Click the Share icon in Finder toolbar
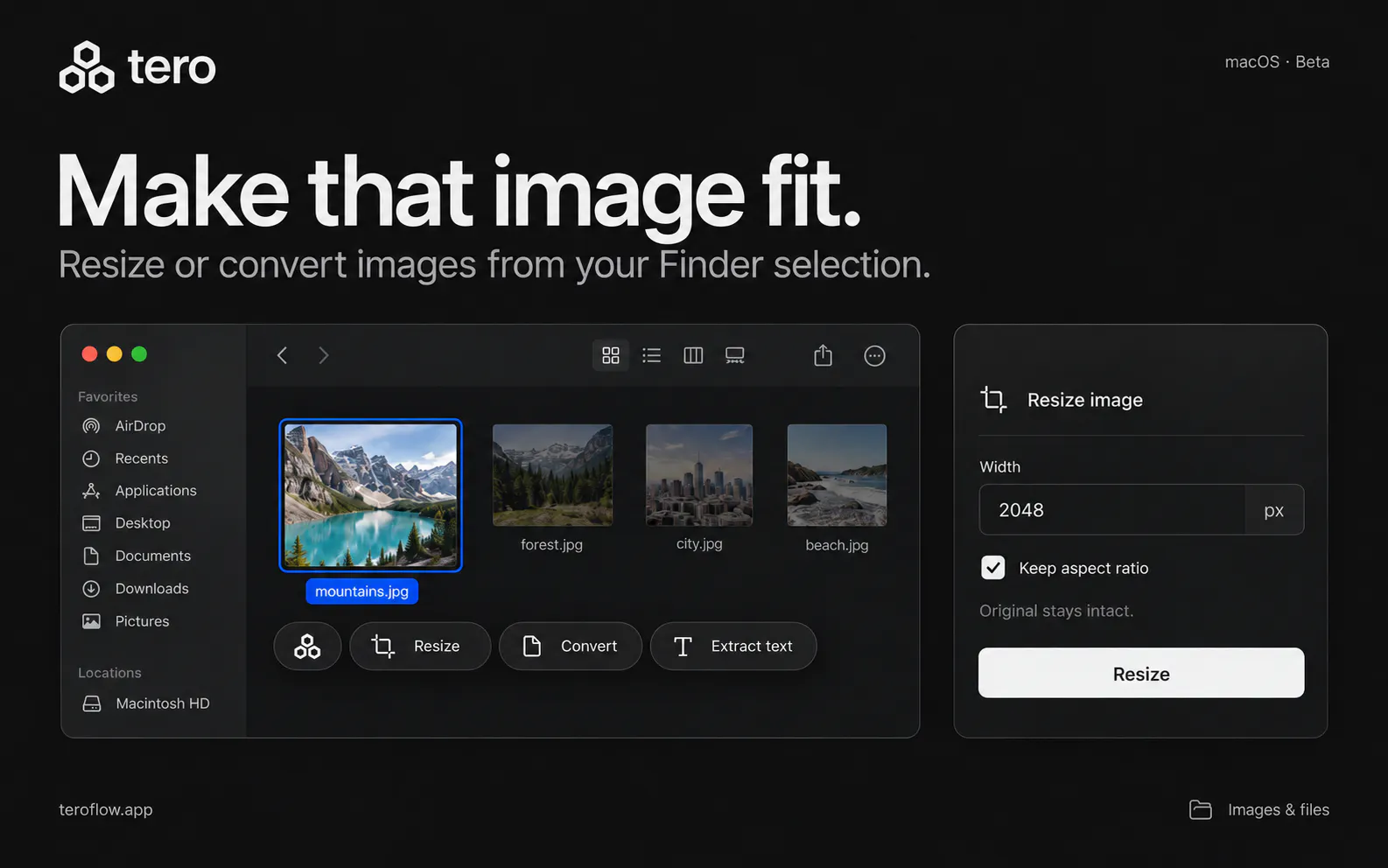Viewport: 1388px width, 868px height. (x=823, y=355)
